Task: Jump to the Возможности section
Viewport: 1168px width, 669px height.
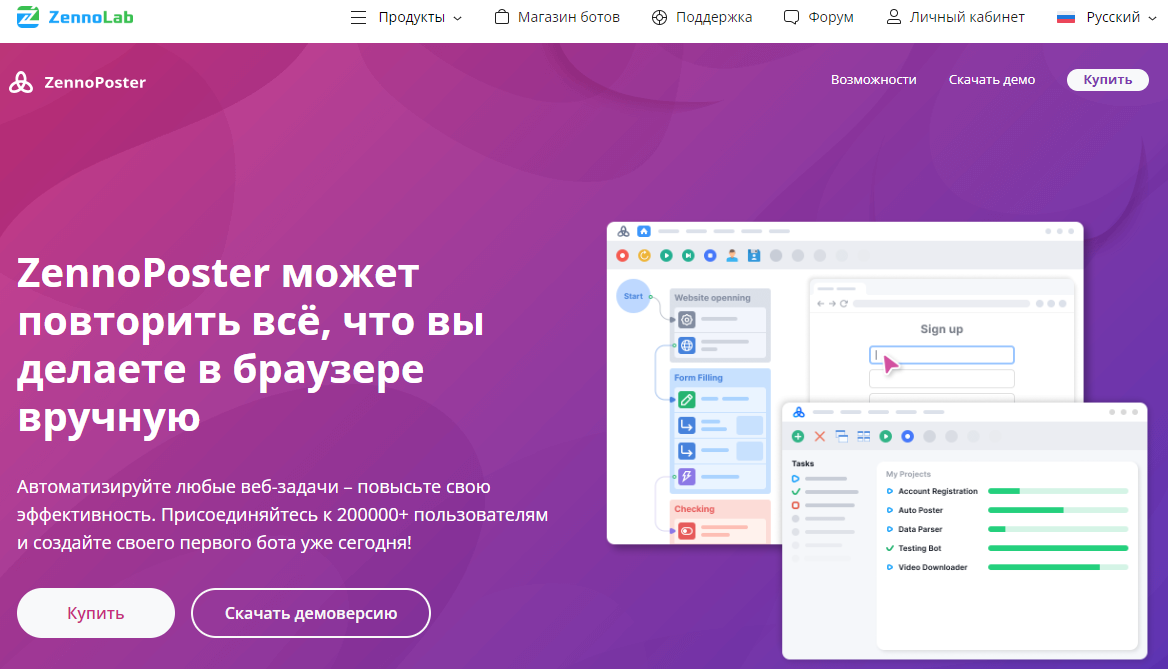Action: (x=874, y=80)
